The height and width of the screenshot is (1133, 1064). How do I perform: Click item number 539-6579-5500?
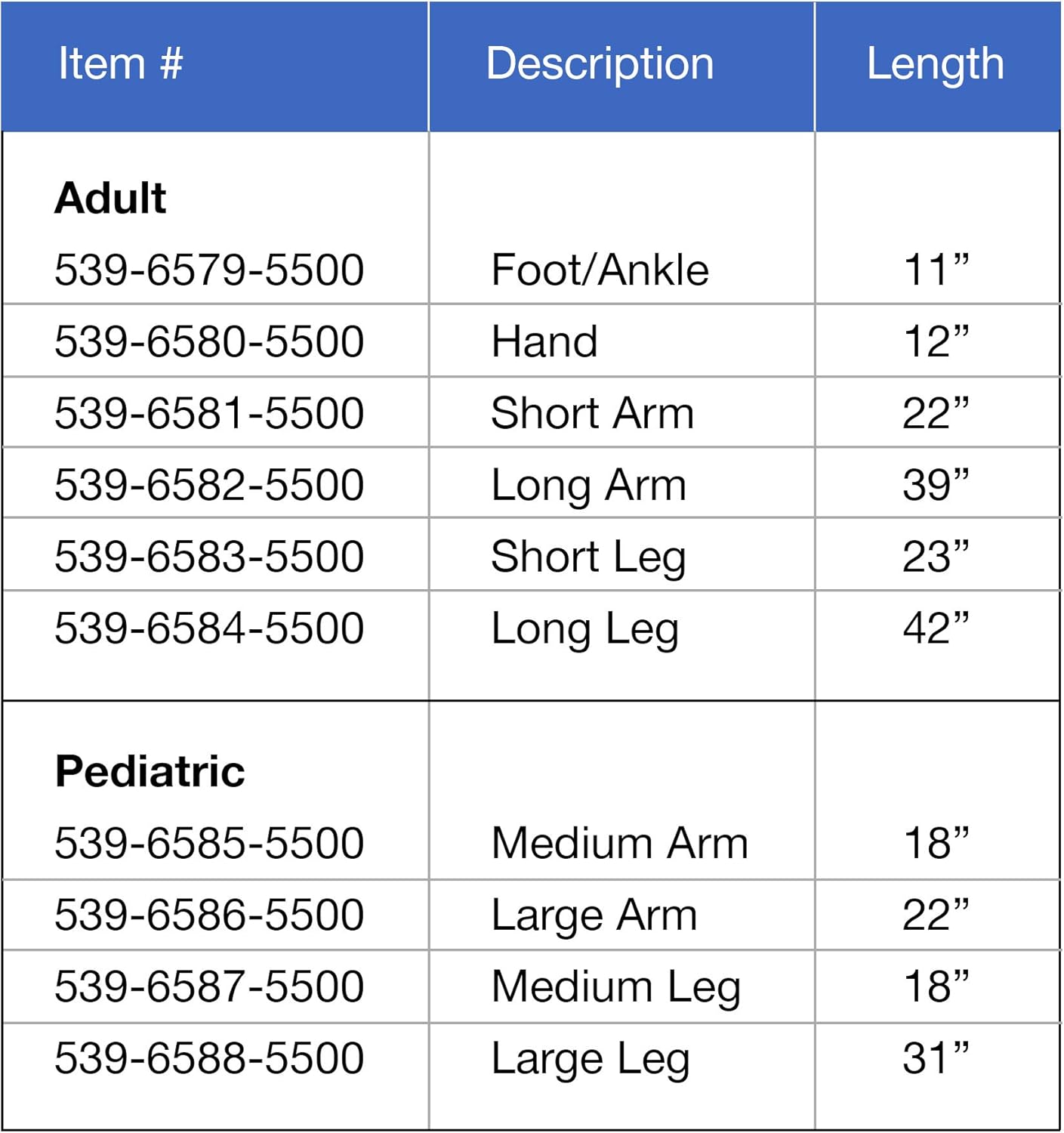pos(209,270)
